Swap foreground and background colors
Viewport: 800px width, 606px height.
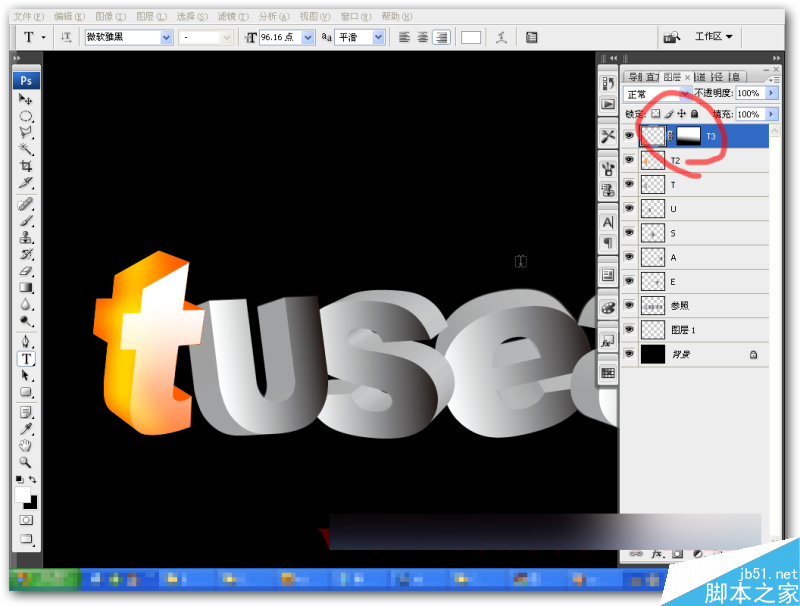tap(33, 479)
